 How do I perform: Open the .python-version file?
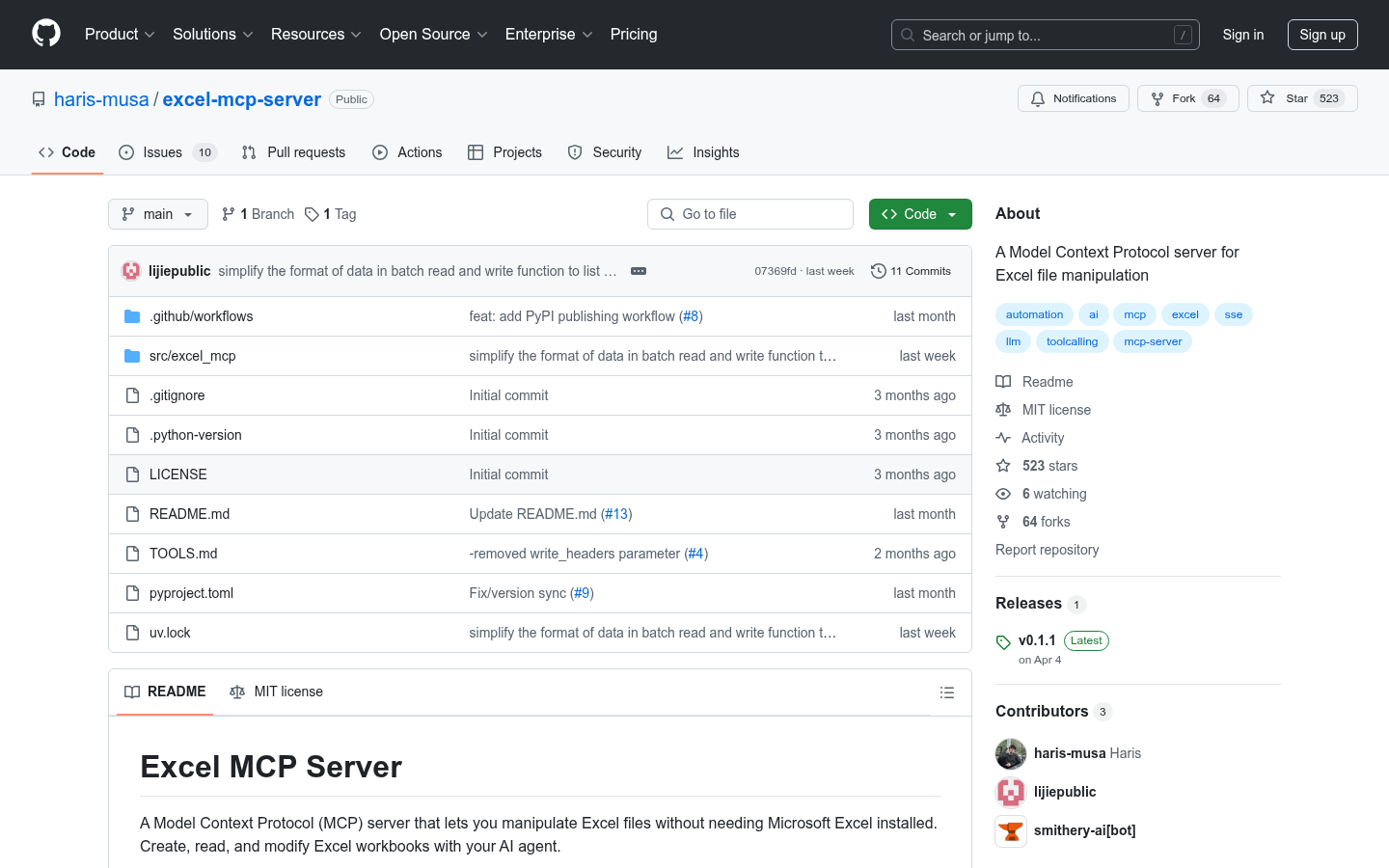(x=196, y=435)
